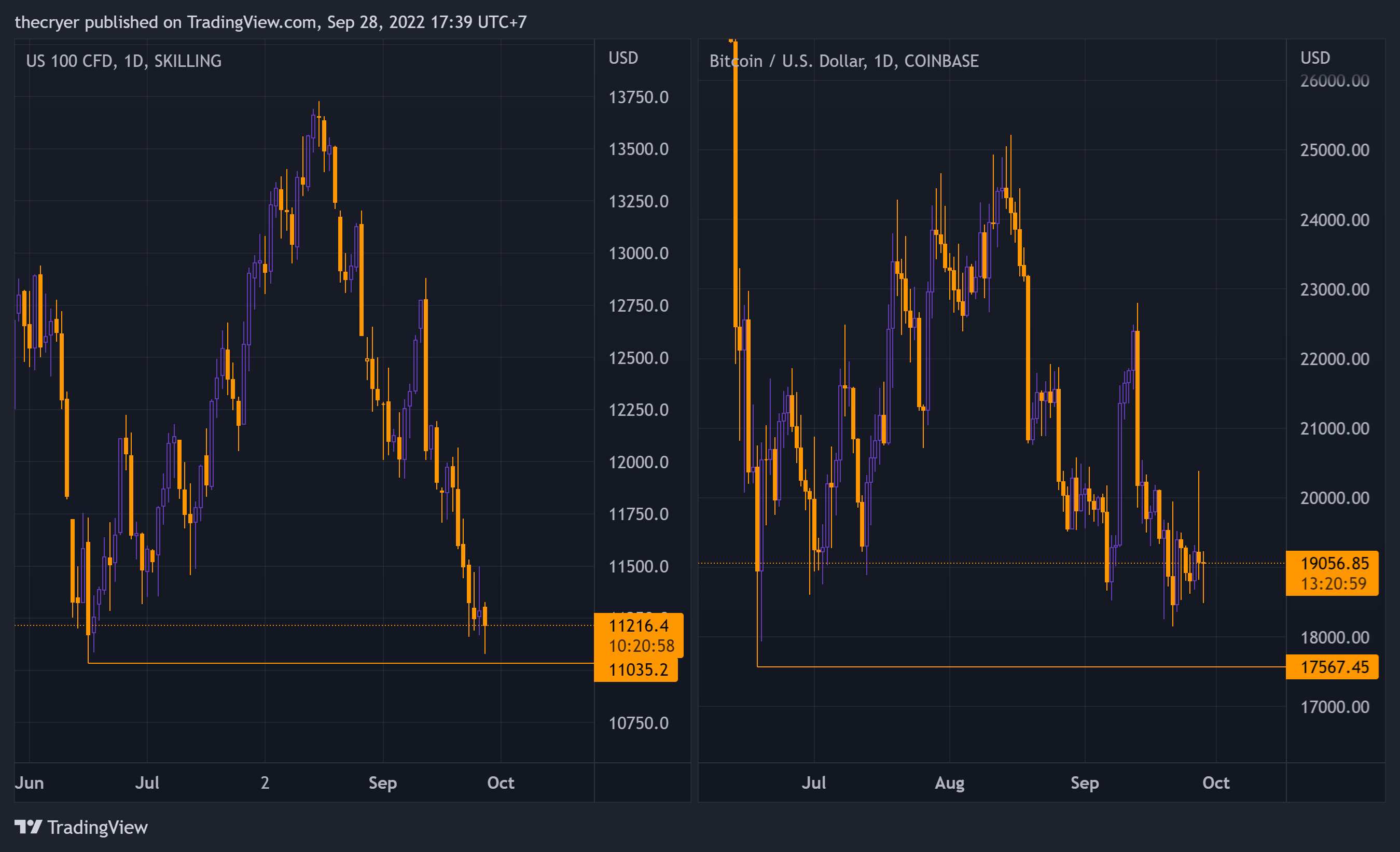Click the Sep label on Bitcoin time axis

(1085, 783)
